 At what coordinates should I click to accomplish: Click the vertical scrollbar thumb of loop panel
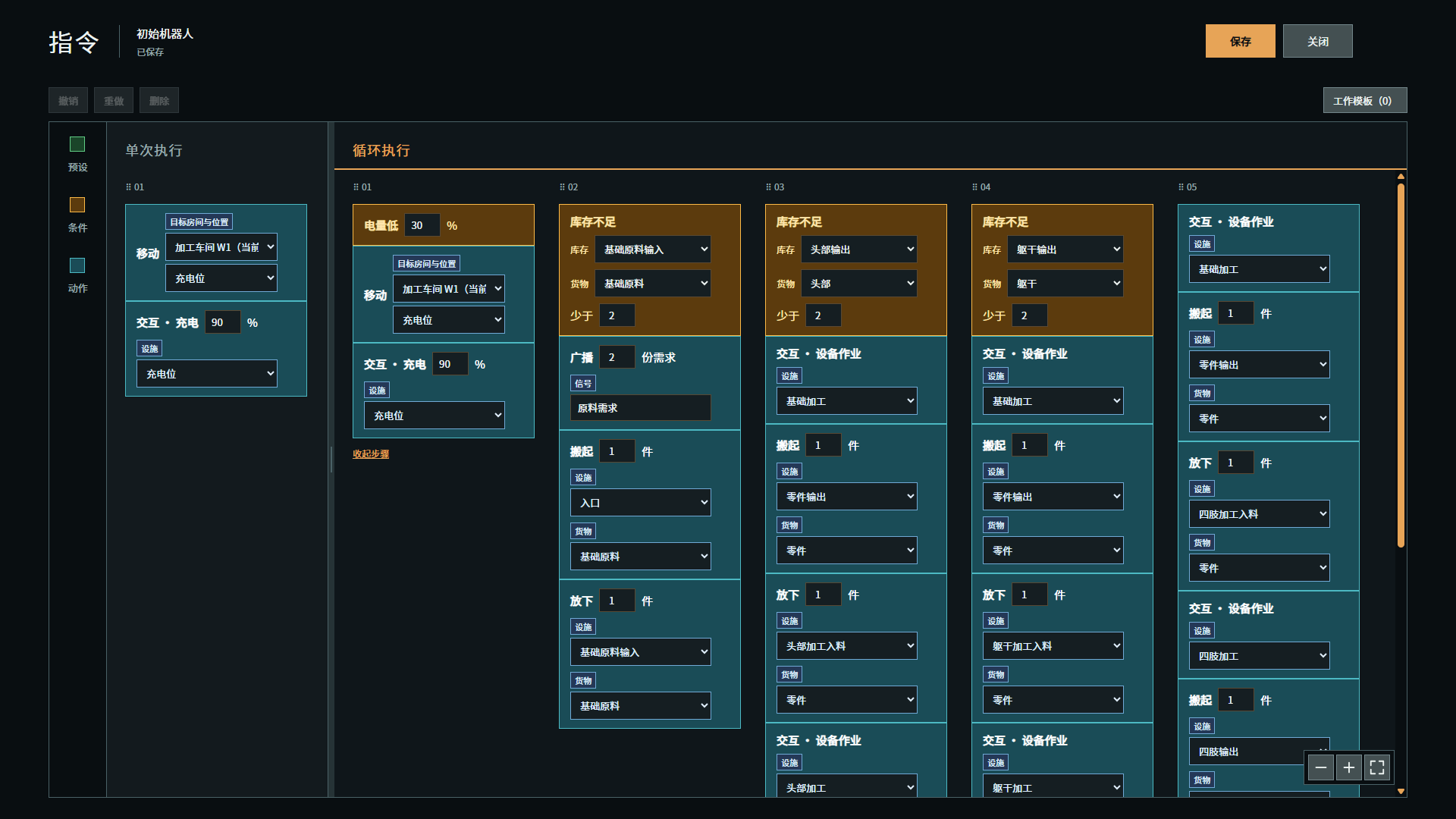coord(1401,364)
